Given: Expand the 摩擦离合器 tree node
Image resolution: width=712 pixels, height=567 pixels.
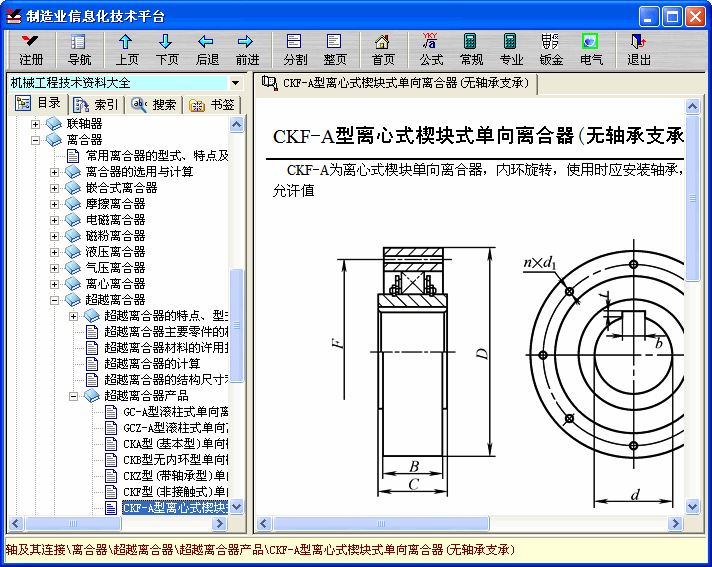Looking at the screenshot, I should 55,204.
